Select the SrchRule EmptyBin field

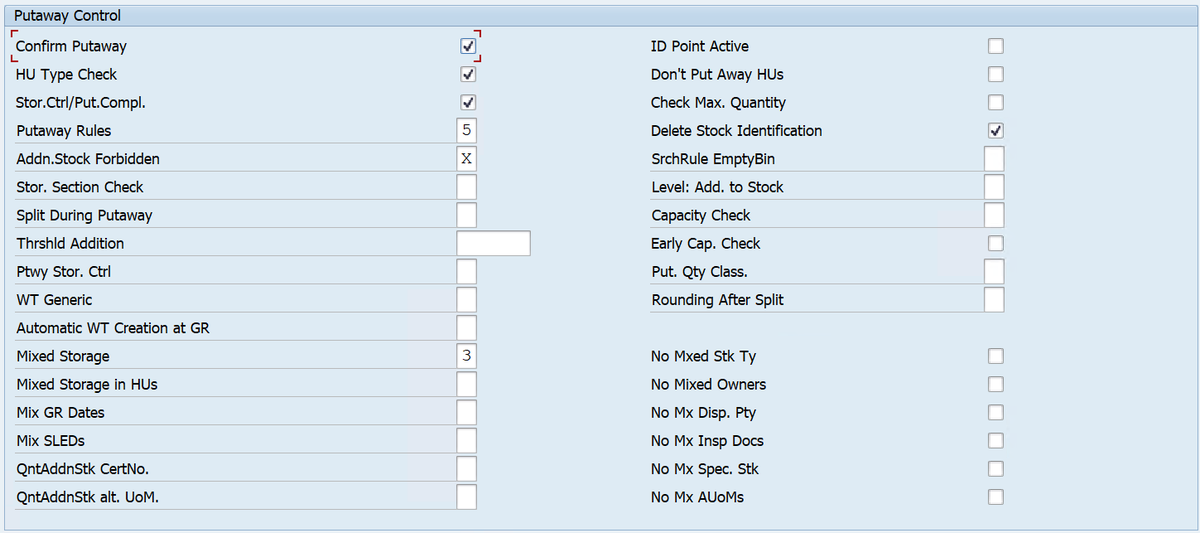pyautogui.click(x=994, y=159)
